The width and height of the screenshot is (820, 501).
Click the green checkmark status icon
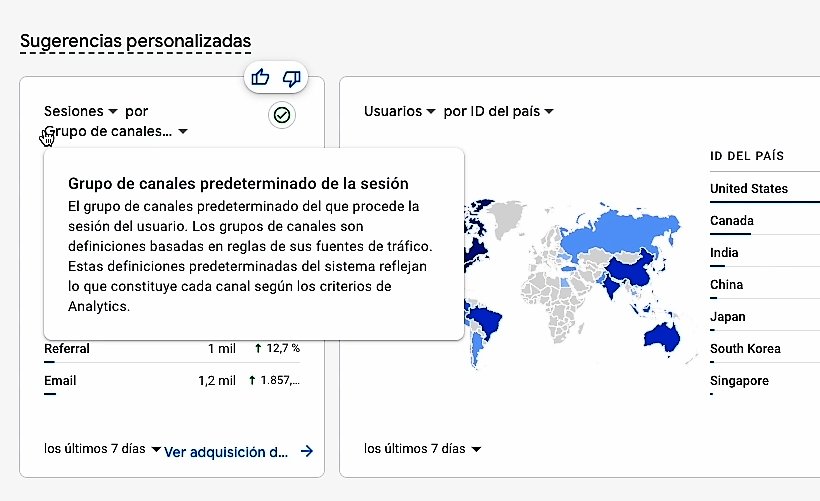click(282, 115)
